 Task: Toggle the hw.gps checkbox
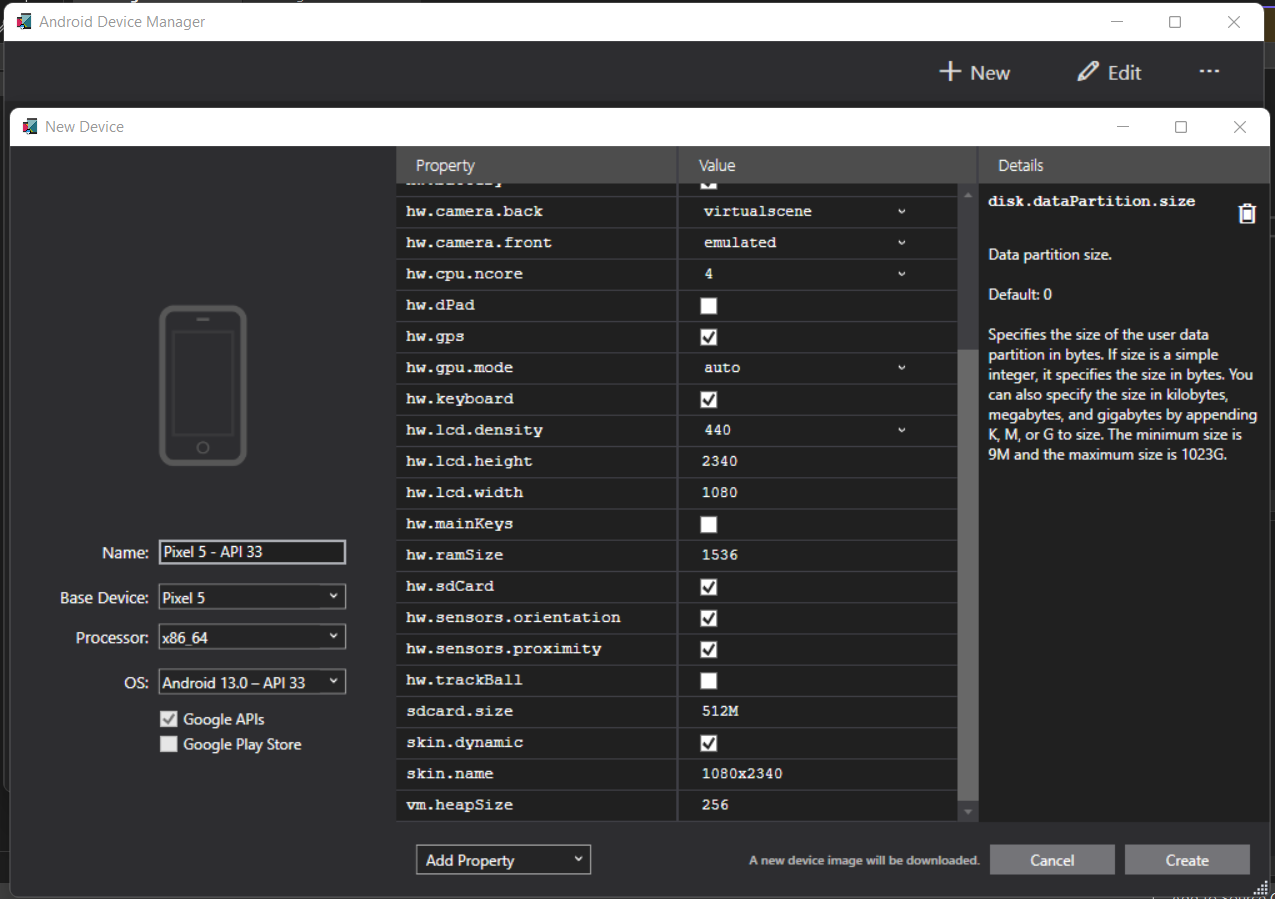coord(708,337)
